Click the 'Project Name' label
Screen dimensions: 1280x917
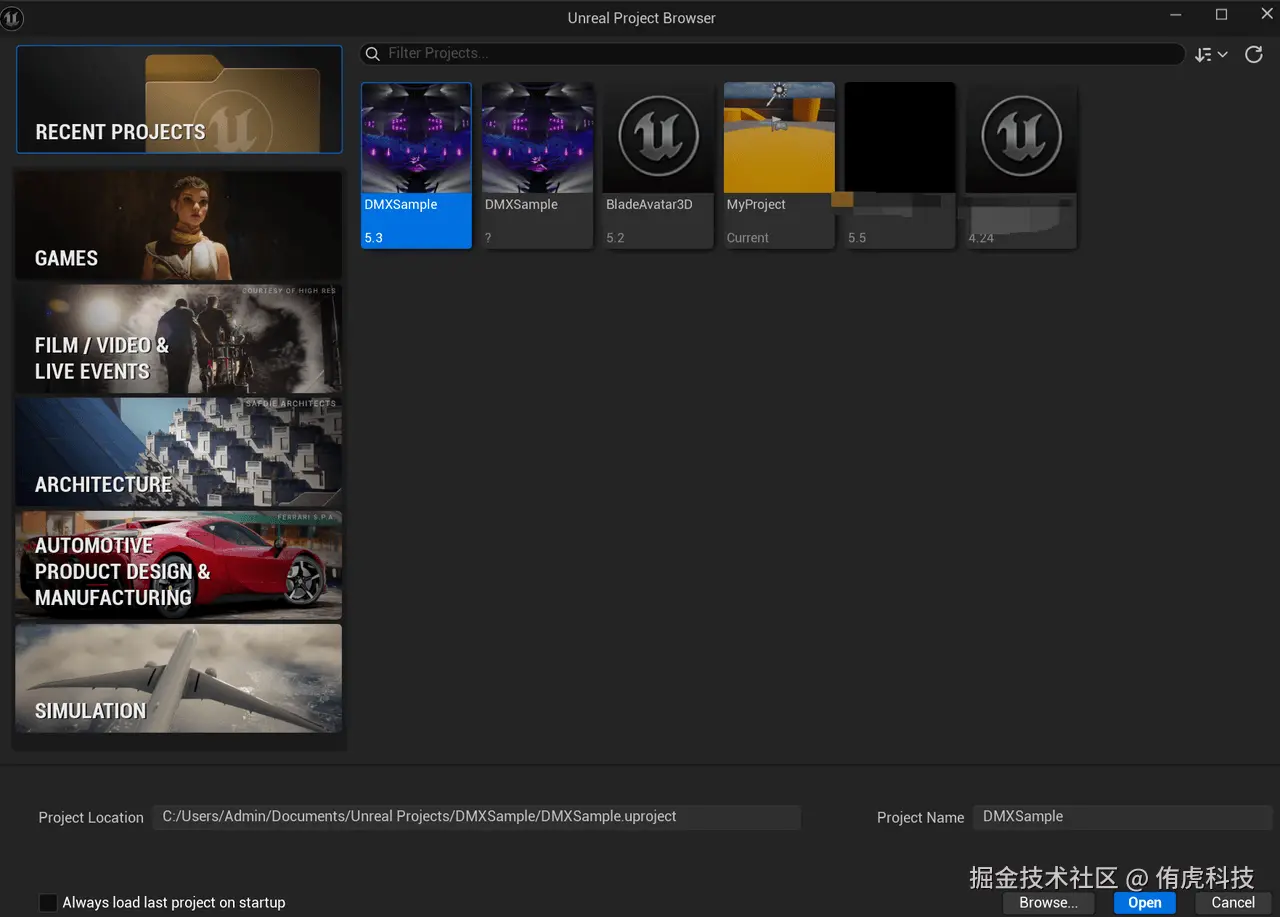[920, 818]
